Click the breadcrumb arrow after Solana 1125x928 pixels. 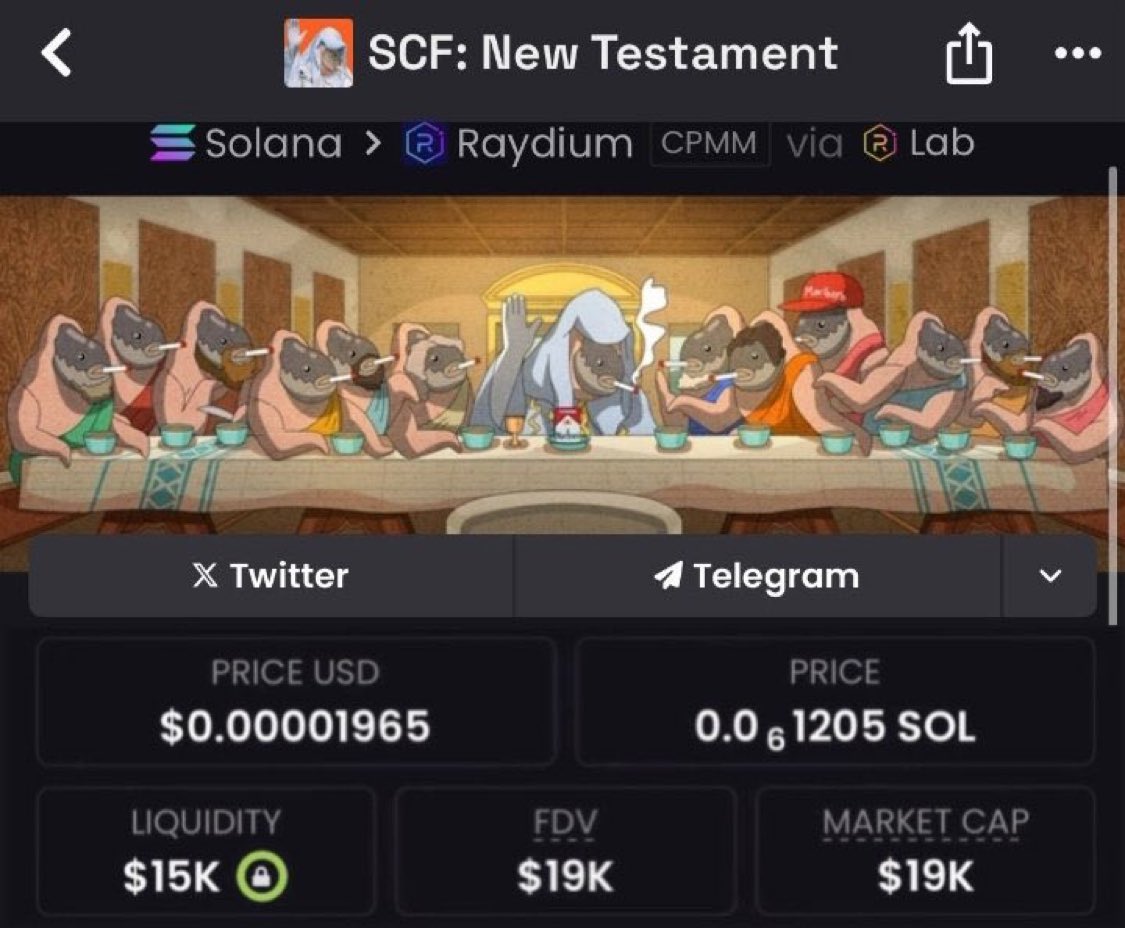pyautogui.click(x=372, y=144)
